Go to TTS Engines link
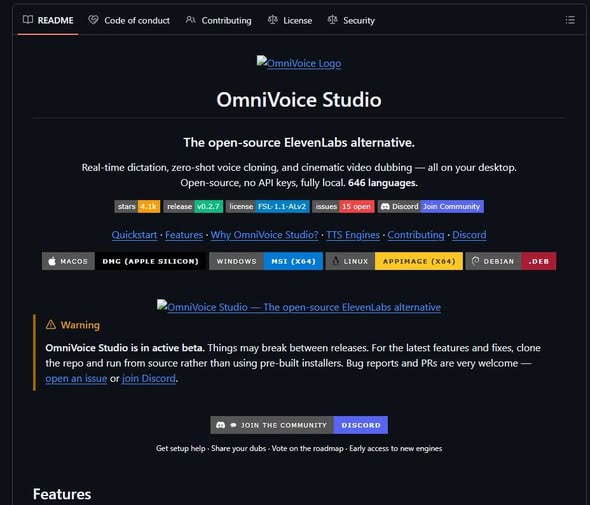Screen dimensions: 590x505 pyautogui.click(x=353, y=235)
